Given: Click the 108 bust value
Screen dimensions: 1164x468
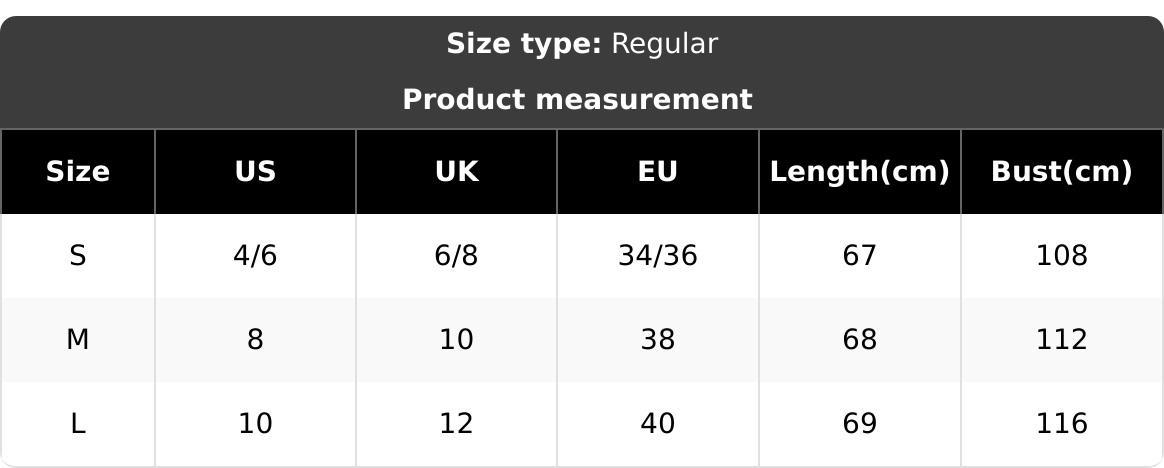Looking at the screenshot, I should pyautogui.click(x=1061, y=256).
